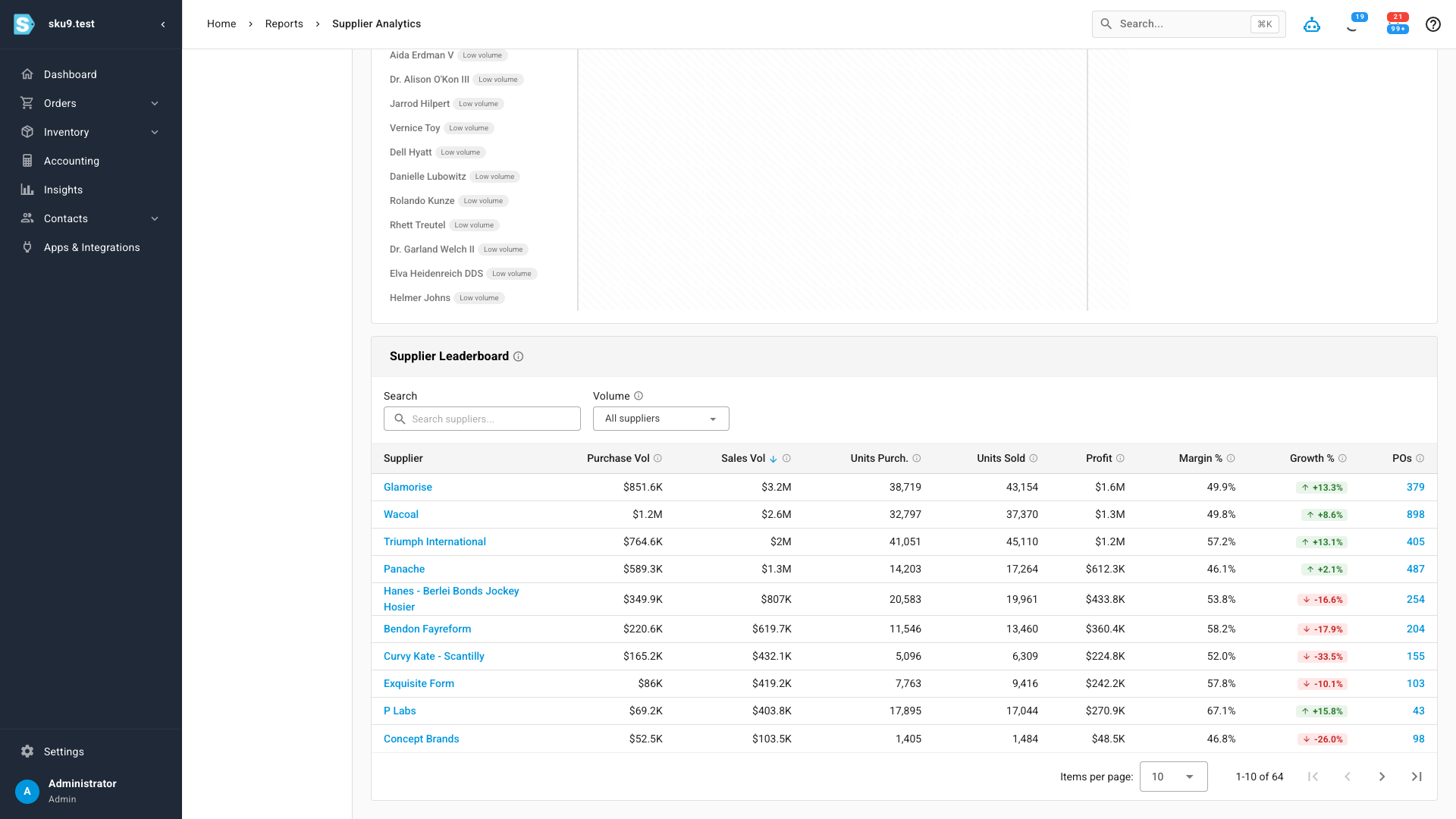
Task: Click the Profit column info icon
Action: (x=1121, y=458)
